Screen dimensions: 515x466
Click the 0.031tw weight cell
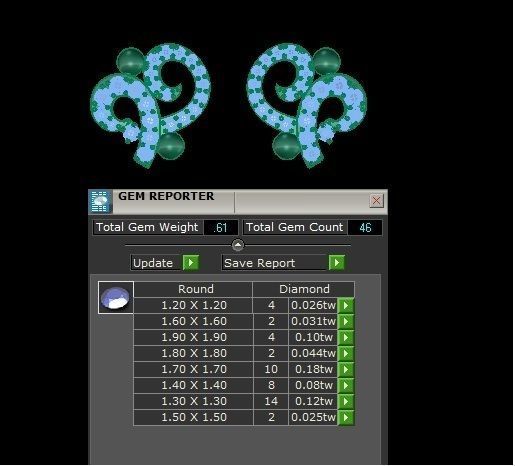(x=313, y=321)
